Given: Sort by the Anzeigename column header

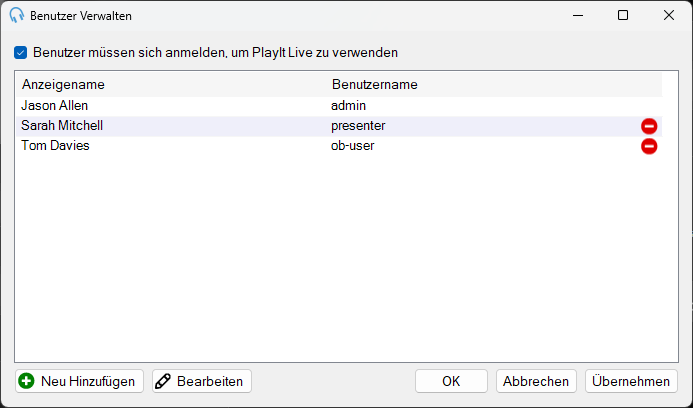Looking at the screenshot, I should pos(63,84).
